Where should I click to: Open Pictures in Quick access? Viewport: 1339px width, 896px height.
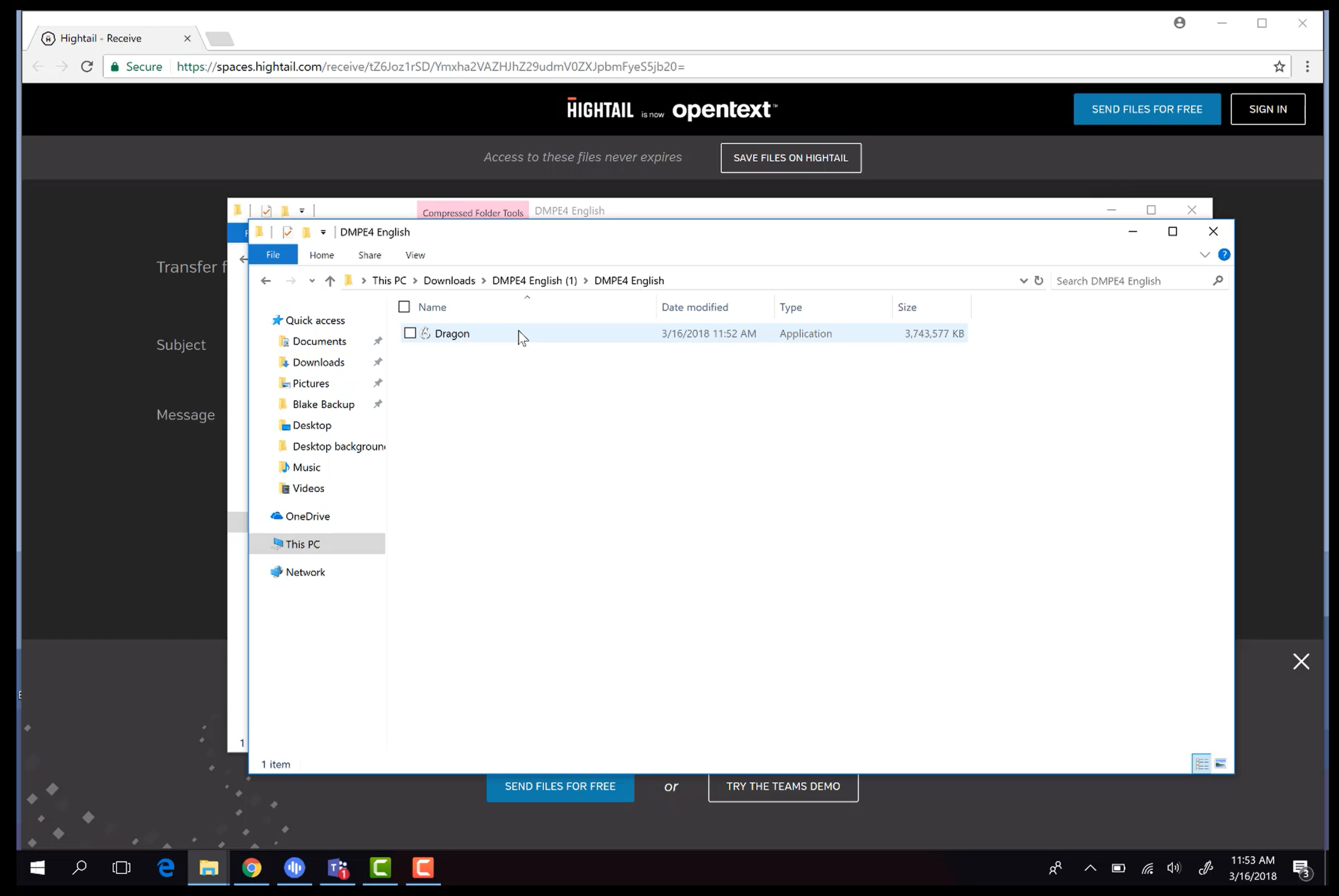310,383
